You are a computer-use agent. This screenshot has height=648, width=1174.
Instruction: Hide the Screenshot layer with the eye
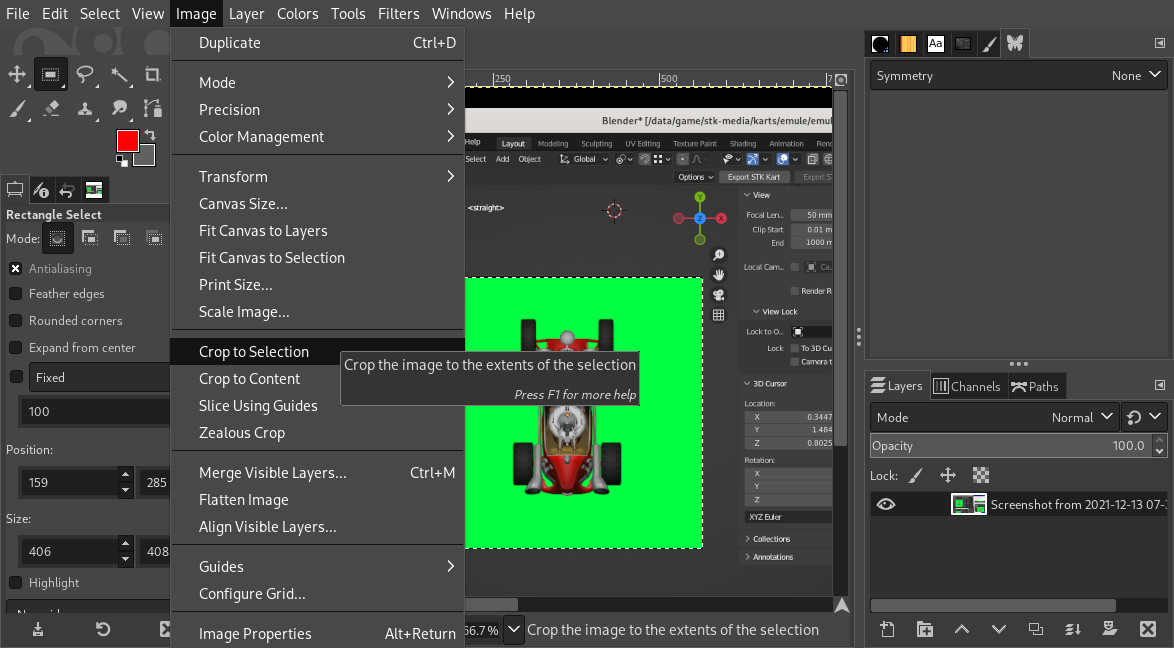(886, 504)
